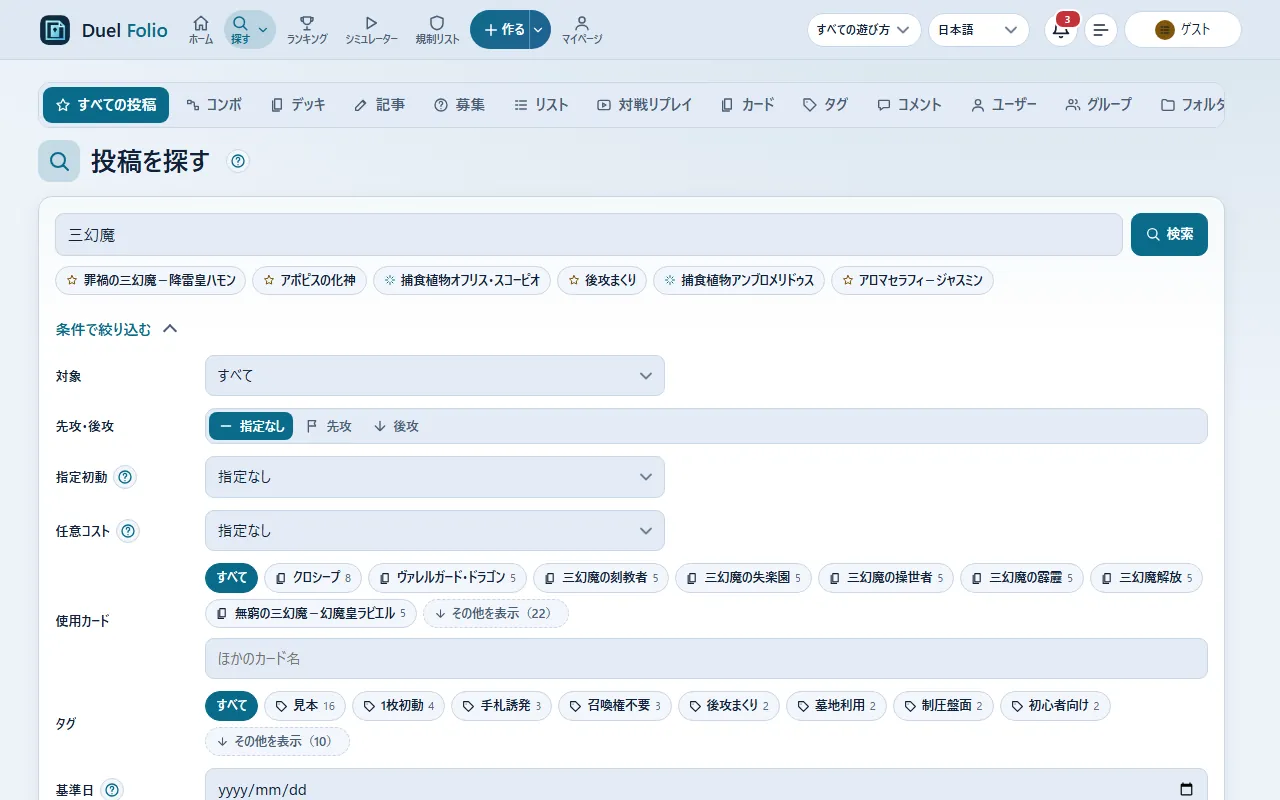Select suggestion アロマセラフィ－ジャスミン
The width and height of the screenshot is (1280, 800).
tap(912, 281)
